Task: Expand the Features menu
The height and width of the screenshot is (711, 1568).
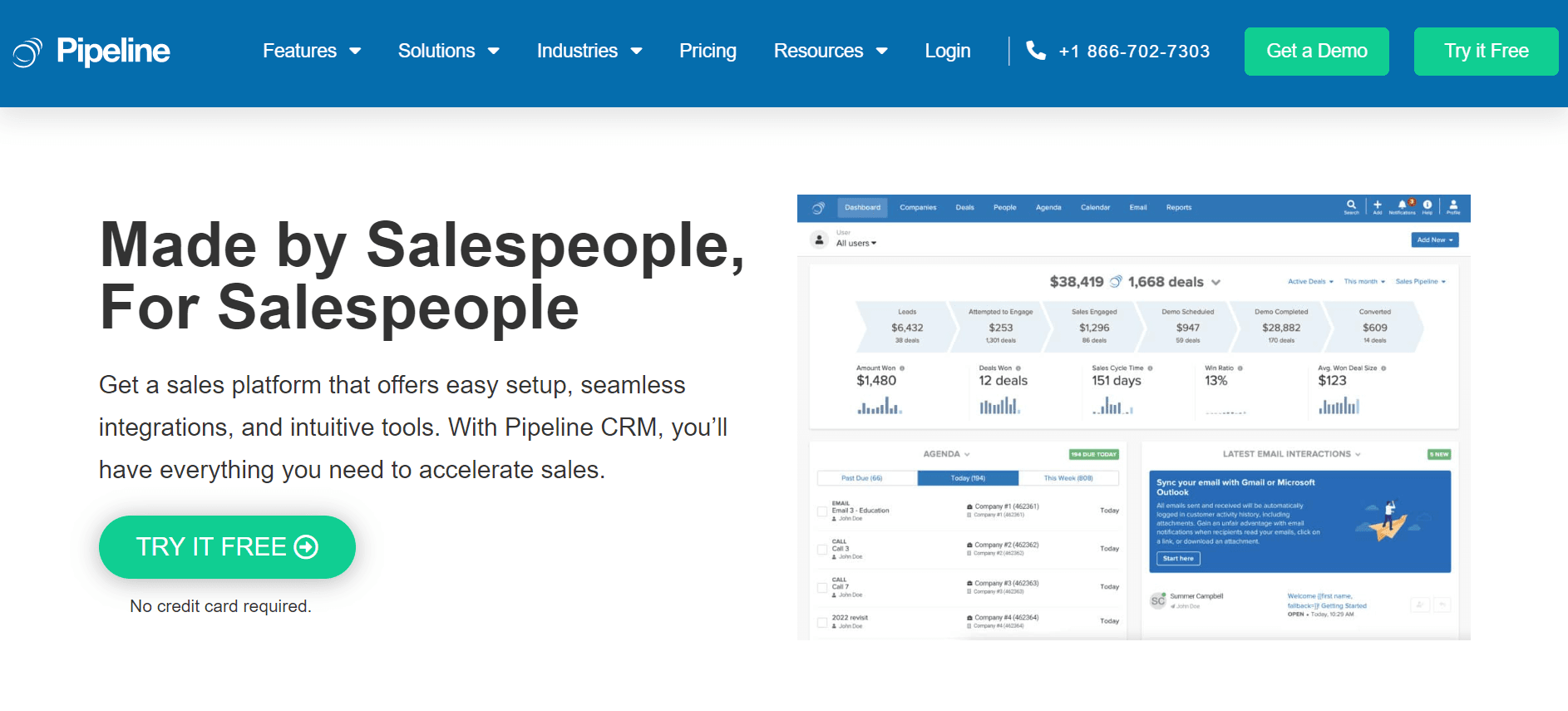Action: point(312,51)
